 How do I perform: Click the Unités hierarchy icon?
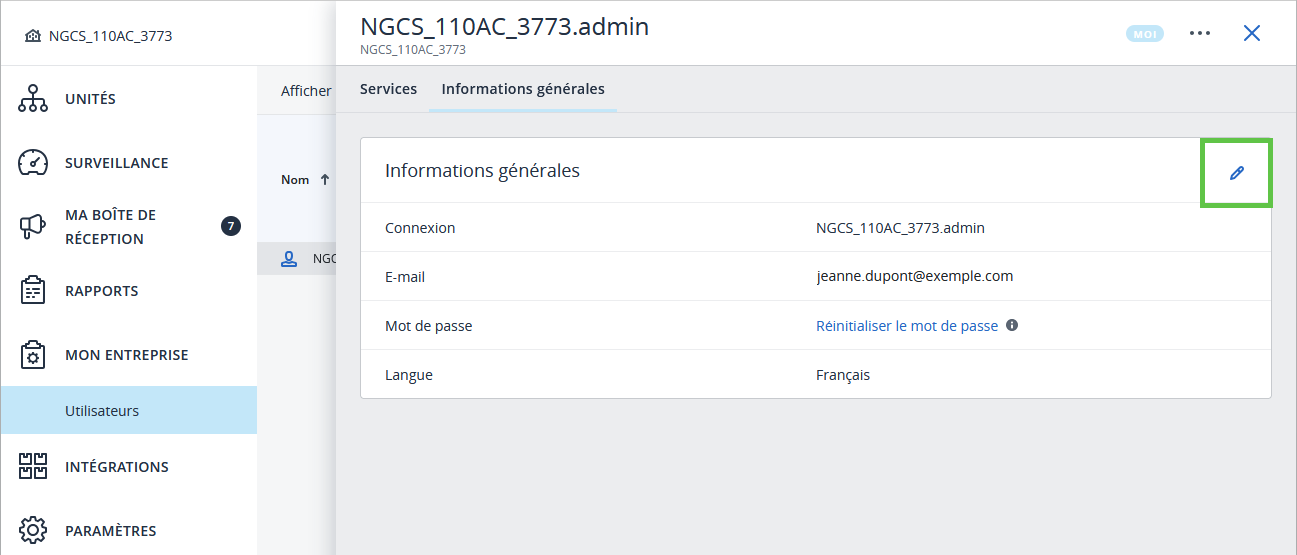point(33,99)
